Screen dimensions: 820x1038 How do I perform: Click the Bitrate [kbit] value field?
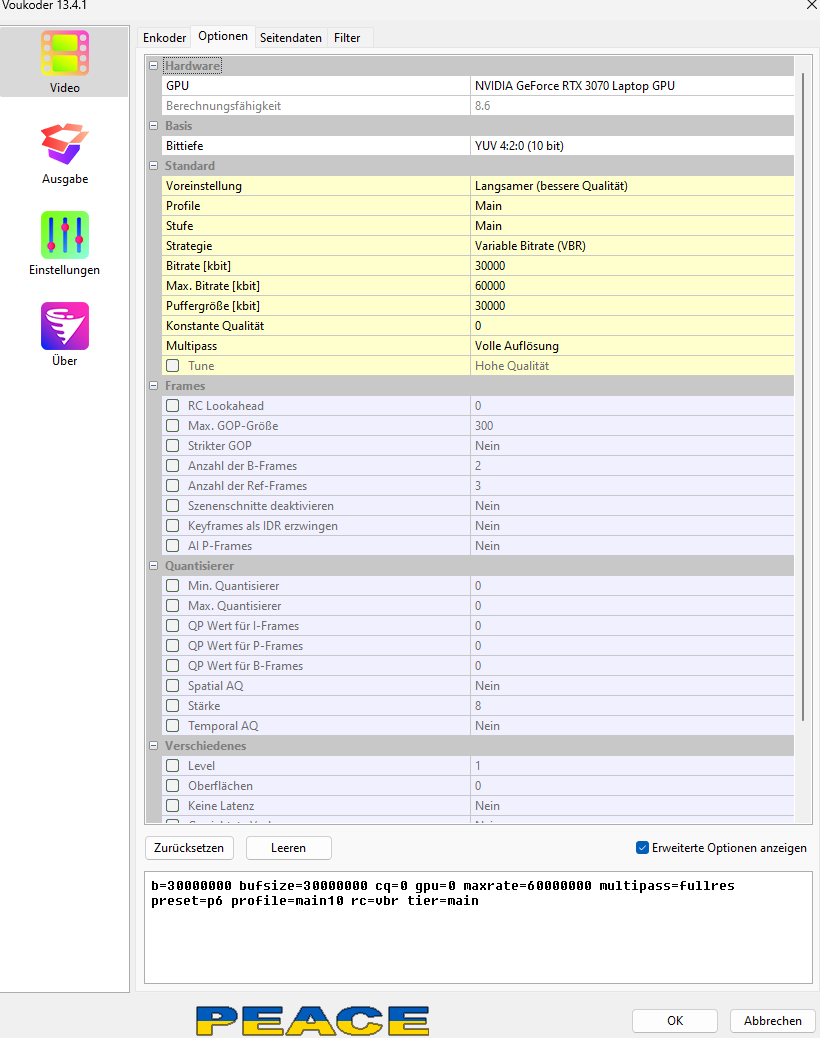(x=632, y=266)
